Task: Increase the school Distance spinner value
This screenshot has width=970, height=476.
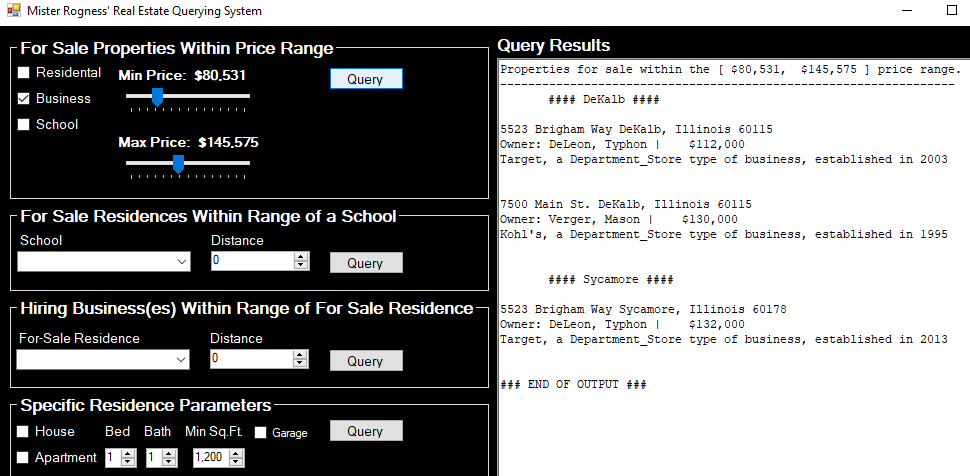Action: (x=301, y=257)
